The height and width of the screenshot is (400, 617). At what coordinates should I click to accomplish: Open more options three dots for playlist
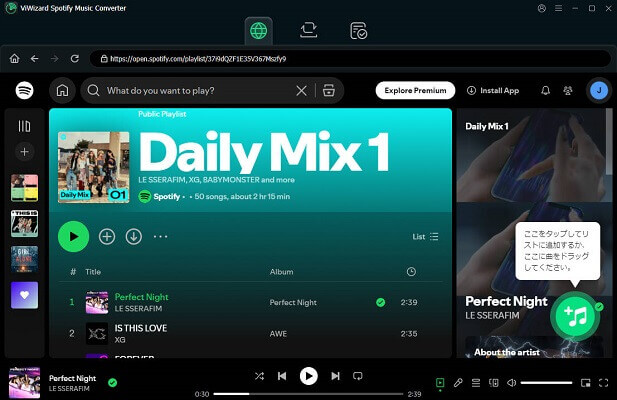click(161, 236)
